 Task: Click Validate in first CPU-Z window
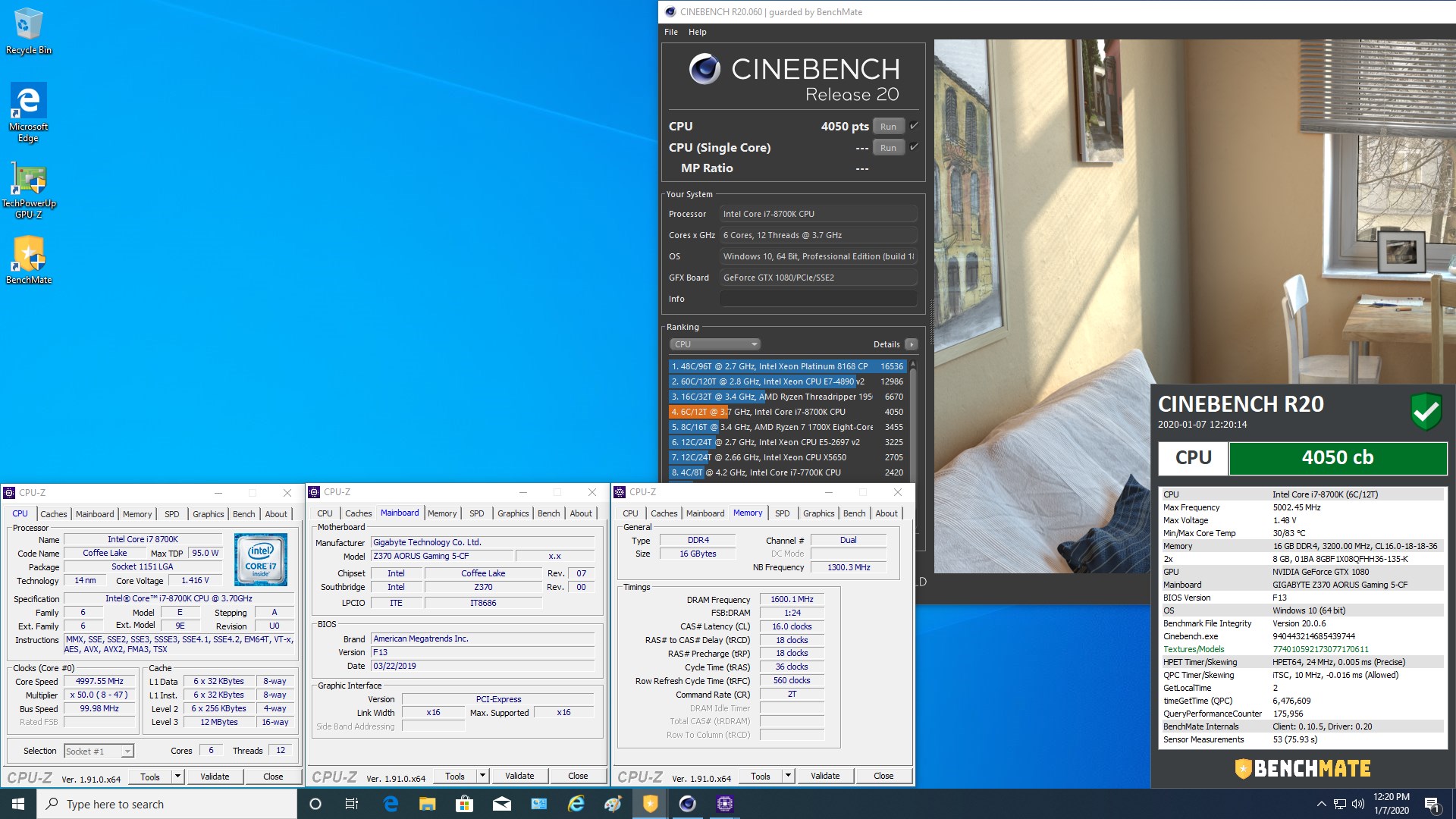point(215,777)
